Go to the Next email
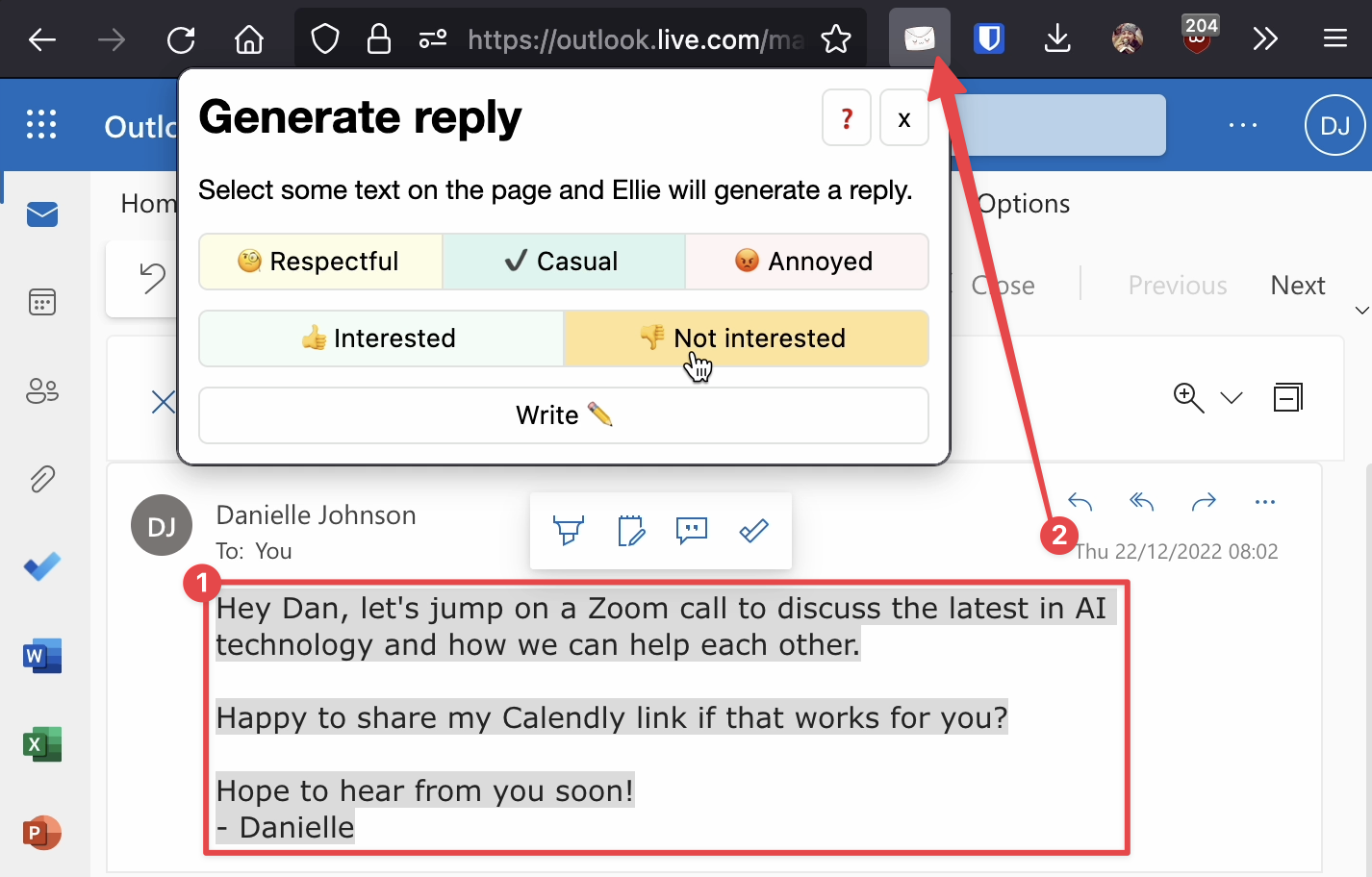 point(1297,286)
